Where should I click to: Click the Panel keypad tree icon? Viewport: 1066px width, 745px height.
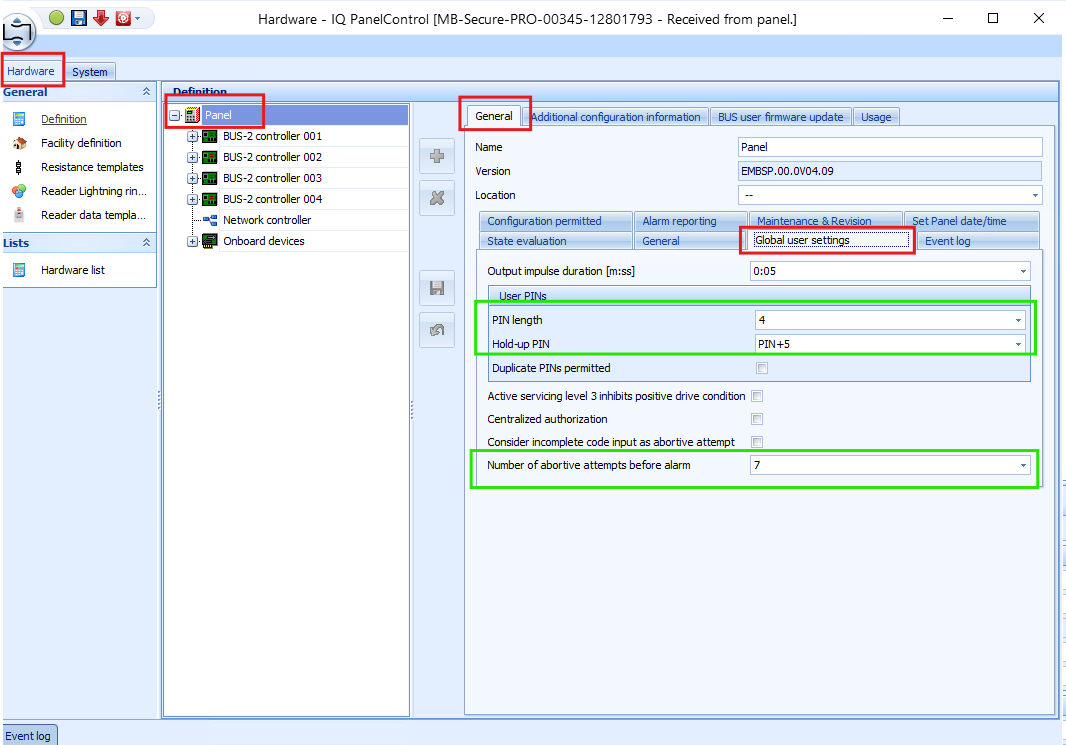click(x=192, y=115)
